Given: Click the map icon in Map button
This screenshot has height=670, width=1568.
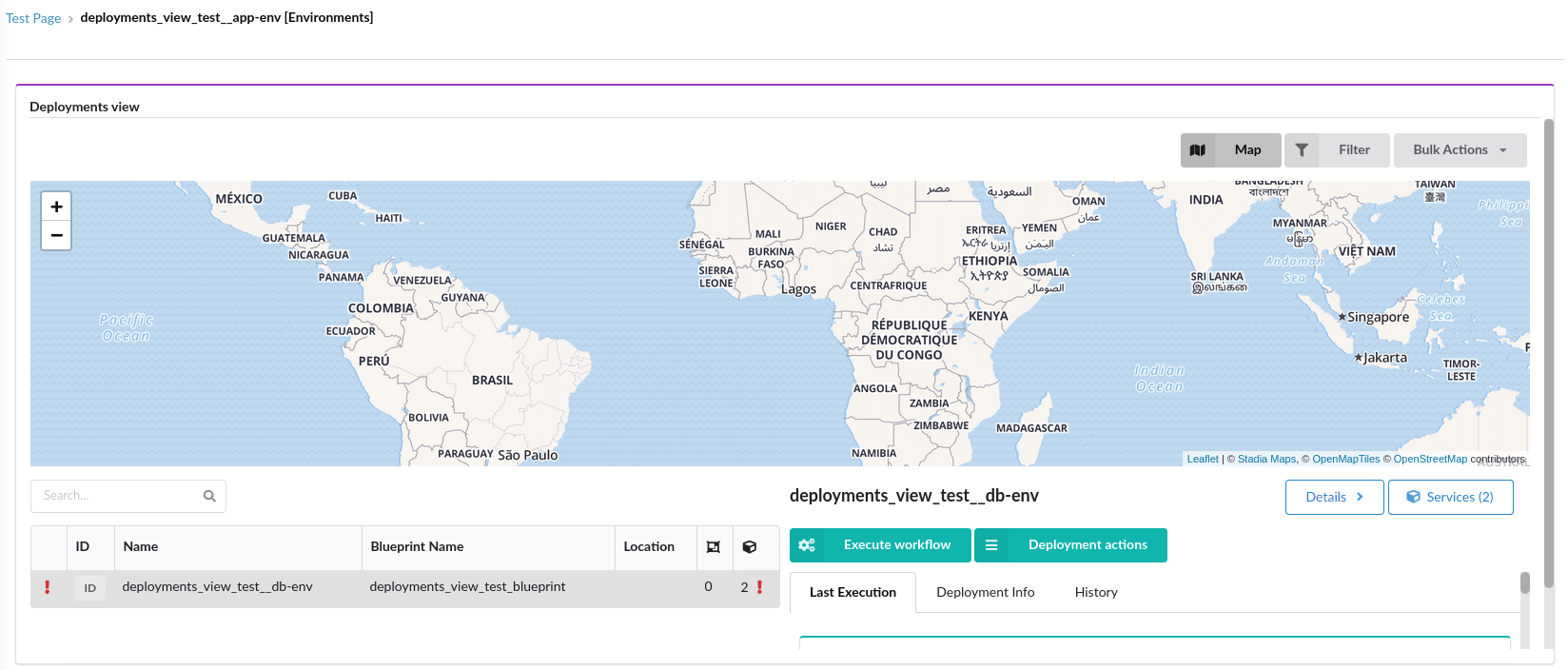Looking at the screenshot, I should tap(1198, 150).
